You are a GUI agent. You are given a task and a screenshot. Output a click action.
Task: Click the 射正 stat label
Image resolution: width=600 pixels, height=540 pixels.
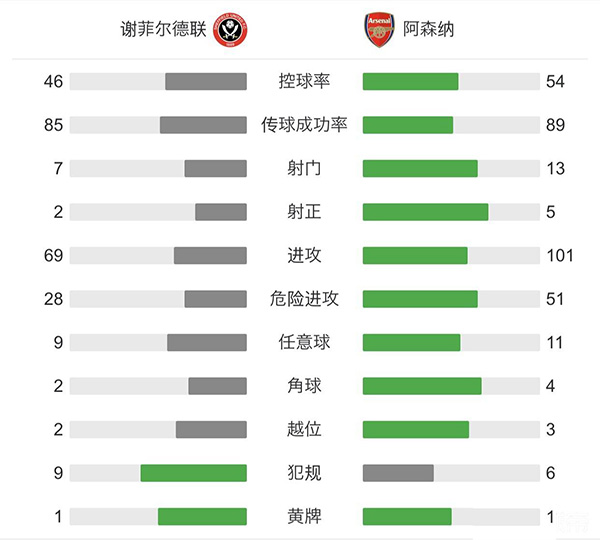coord(304,212)
